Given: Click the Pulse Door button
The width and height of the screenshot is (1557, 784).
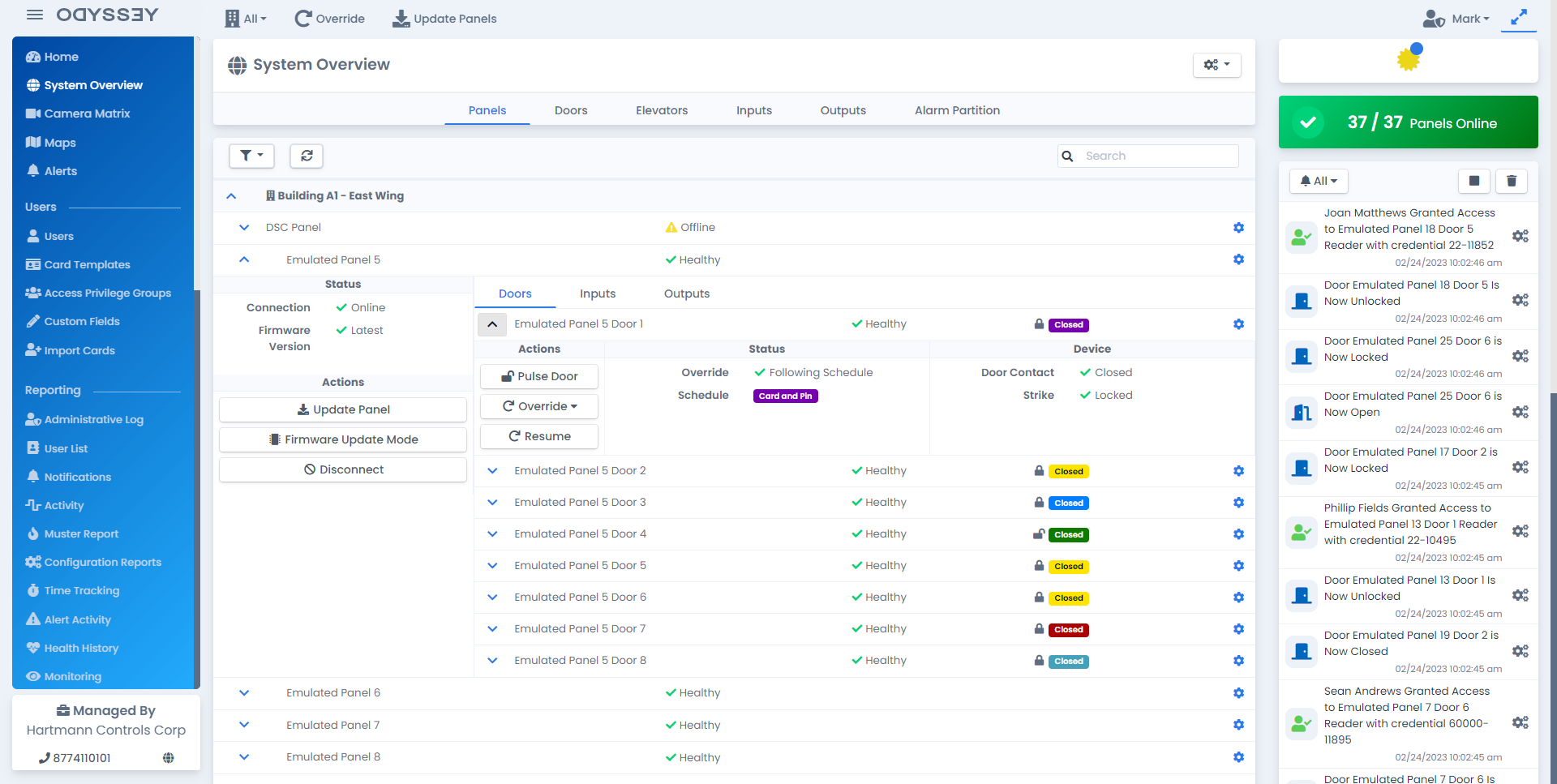Looking at the screenshot, I should point(539,376).
